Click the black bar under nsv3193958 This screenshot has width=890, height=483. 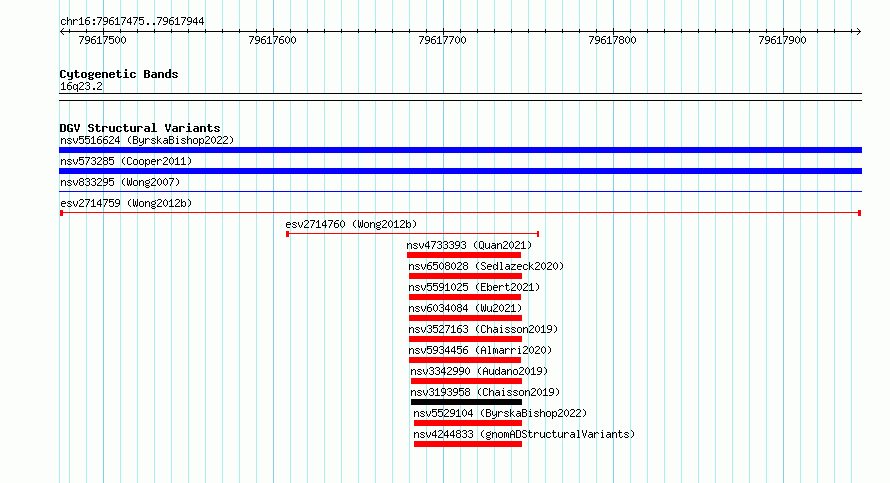pyautogui.click(x=466, y=402)
